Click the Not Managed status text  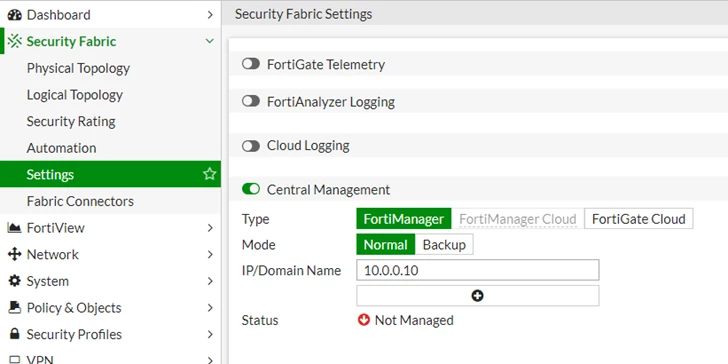coord(414,320)
